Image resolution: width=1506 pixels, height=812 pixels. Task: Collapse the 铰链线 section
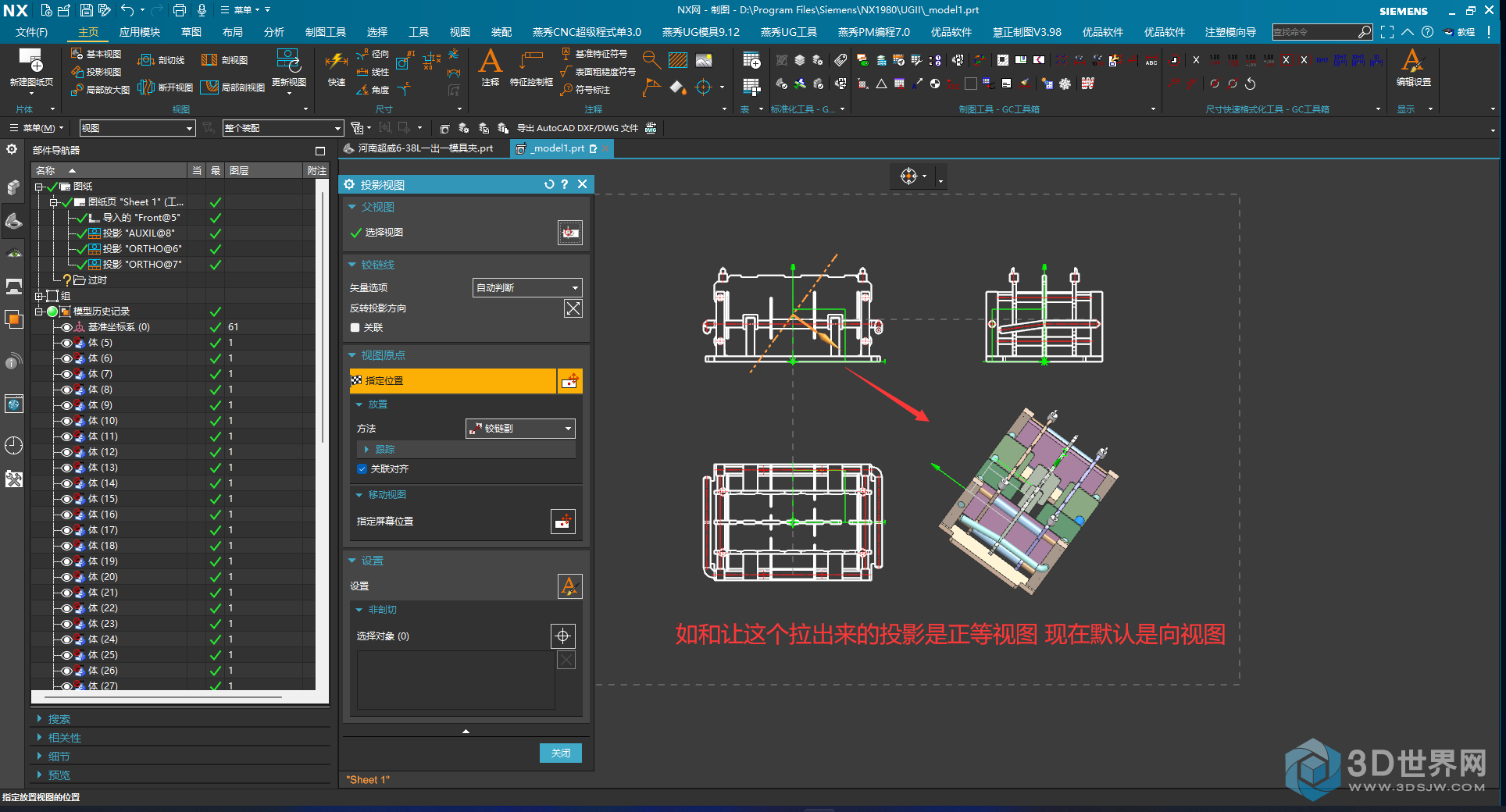tap(352, 265)
